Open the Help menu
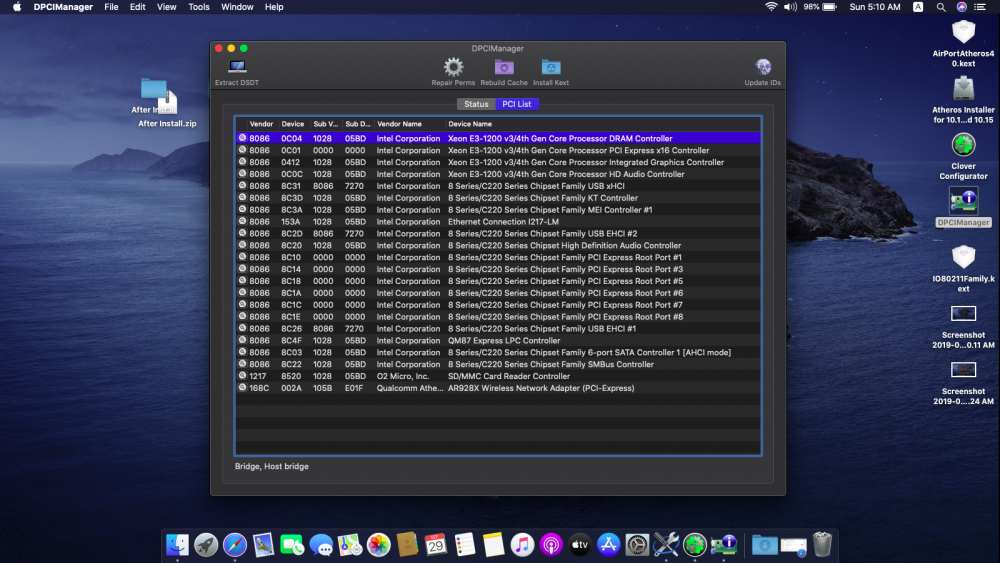 point(274,7)
